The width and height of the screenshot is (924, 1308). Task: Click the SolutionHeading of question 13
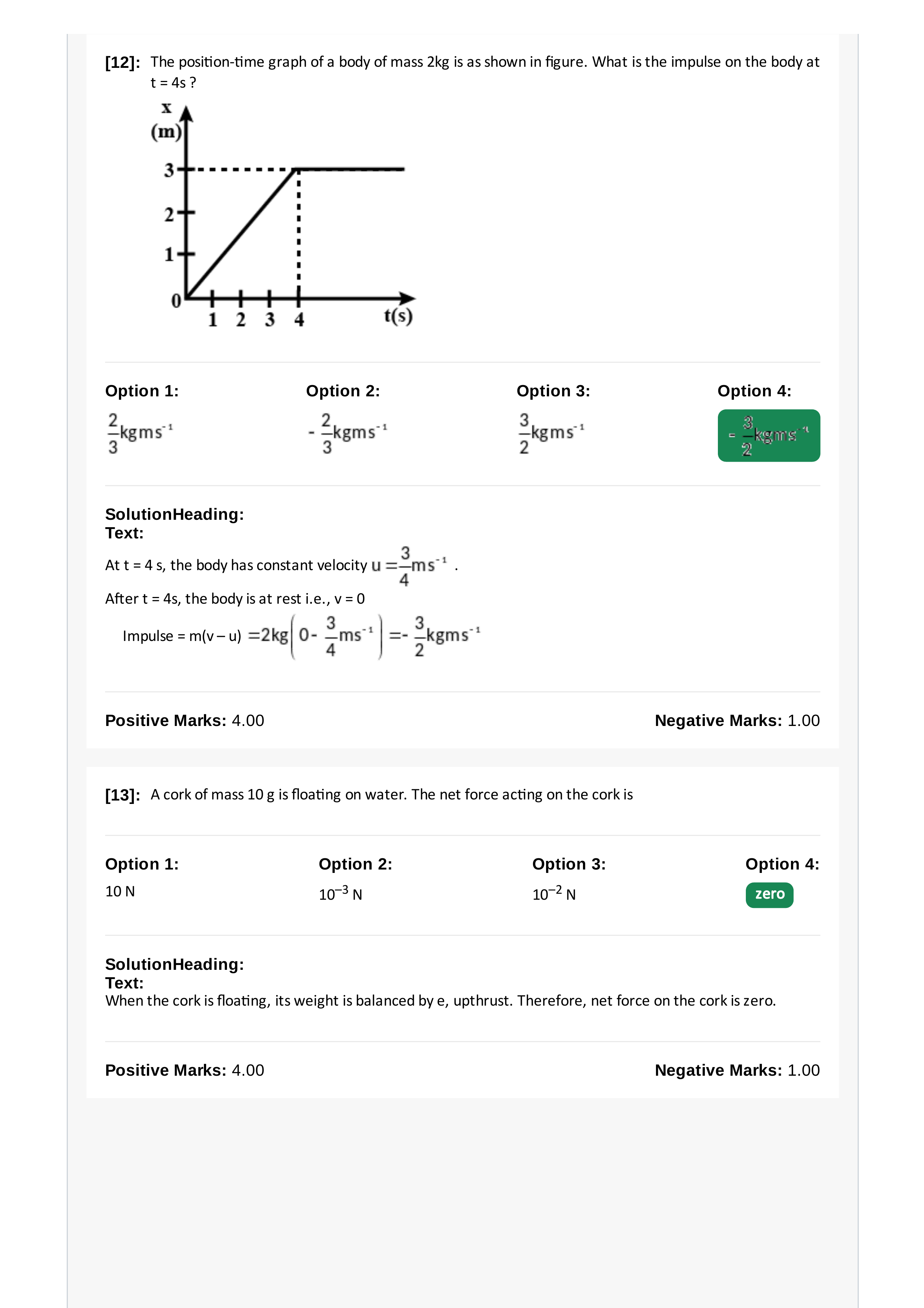pyautogui.click(x=174, y=964)
